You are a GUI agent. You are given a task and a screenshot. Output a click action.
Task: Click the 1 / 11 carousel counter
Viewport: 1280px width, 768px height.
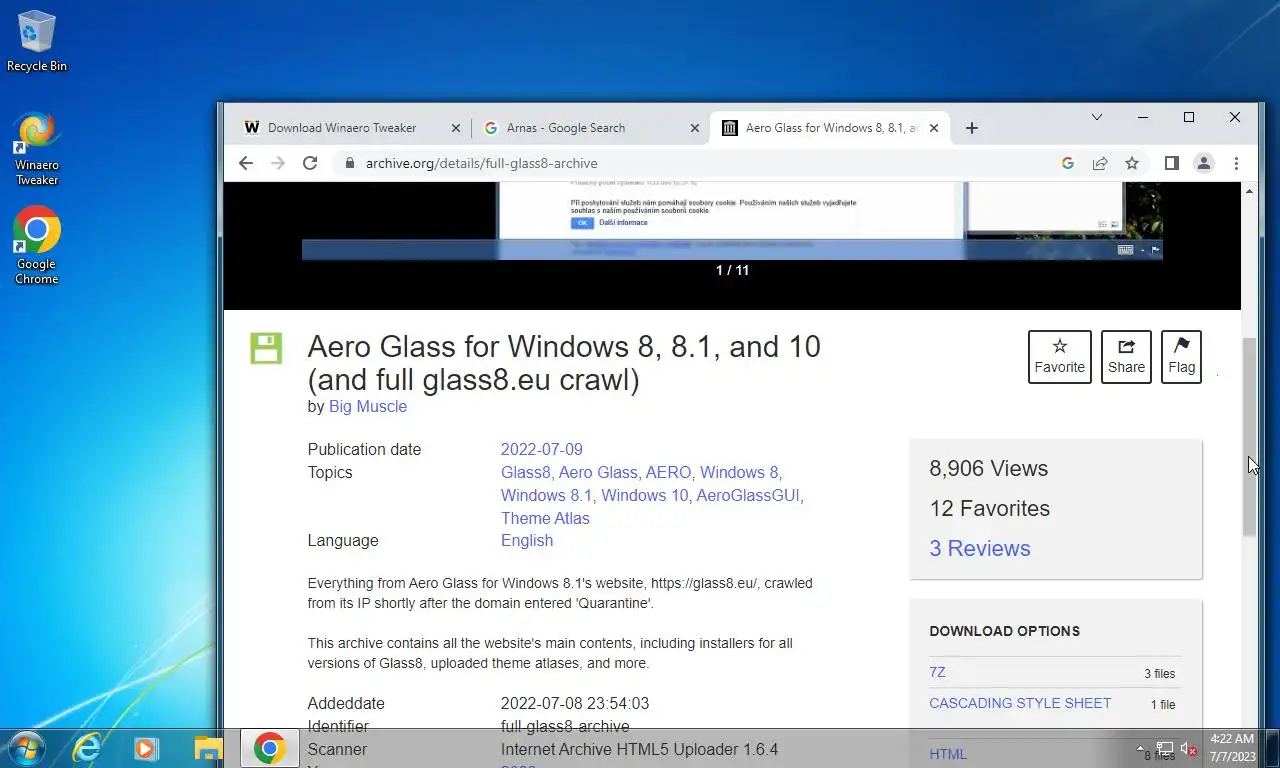coord(732,270)
